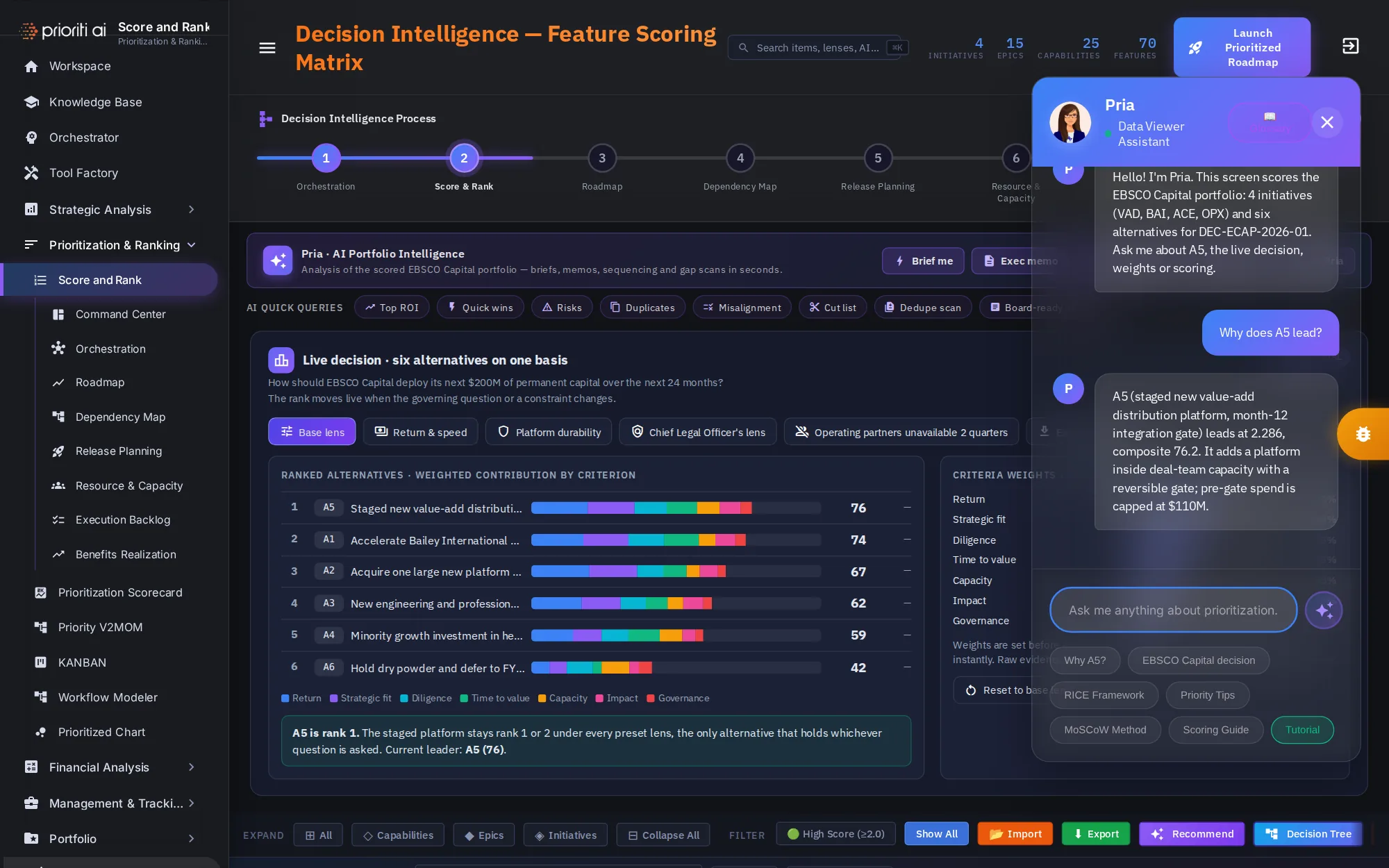1389x868 pixels.
Task: Click the Governance legend swatch
Action: point(651,699)
